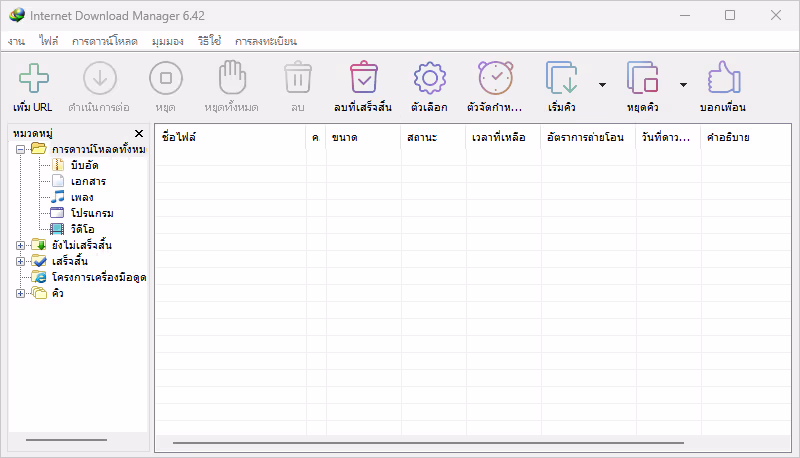Open ตัวเลือก options gear icon
Image resolution: width=800 pixels, height=458 pixels.
pyautogui.click(x=429, y=79)
